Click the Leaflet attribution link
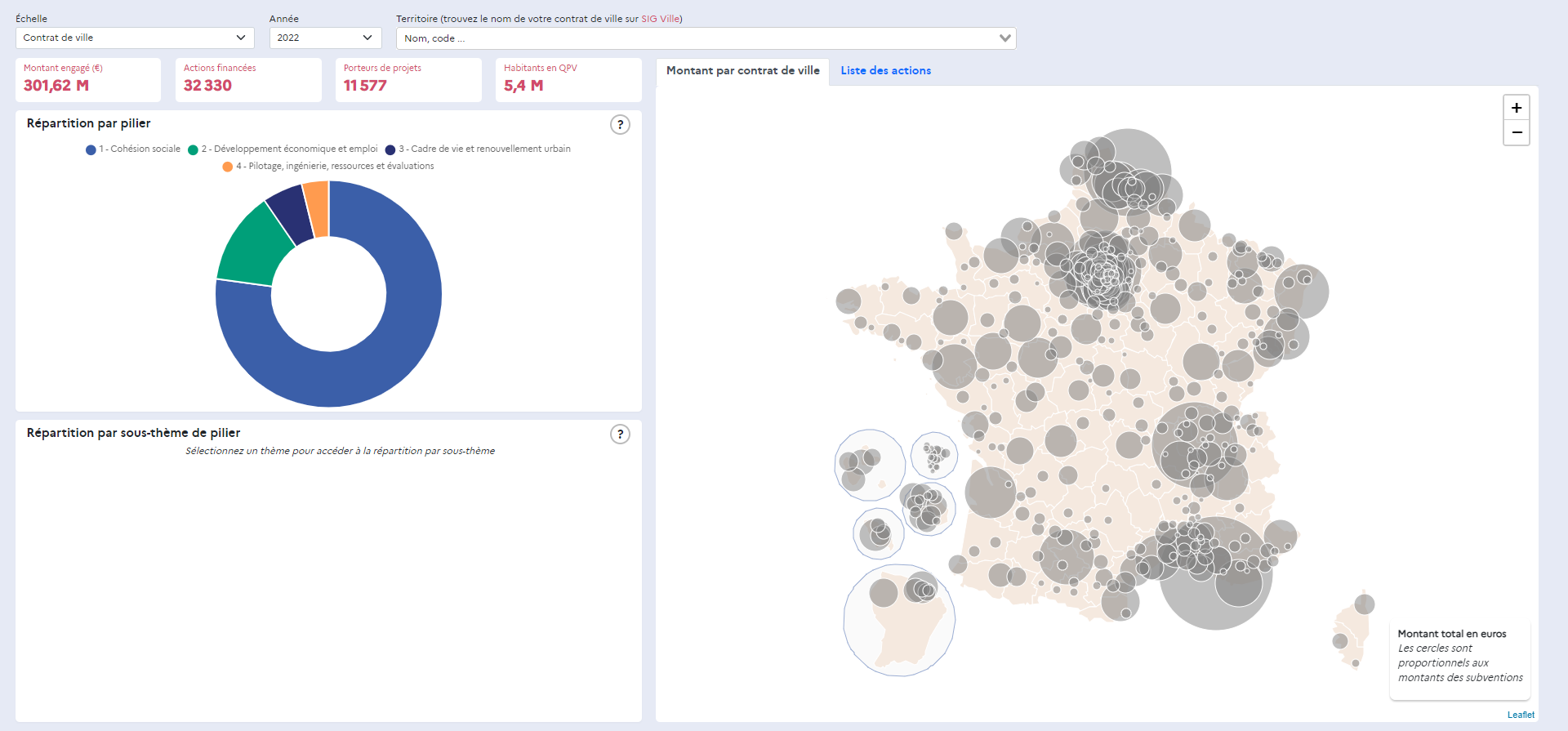The image size is (1568, 731). click(x=1520, y=715)
